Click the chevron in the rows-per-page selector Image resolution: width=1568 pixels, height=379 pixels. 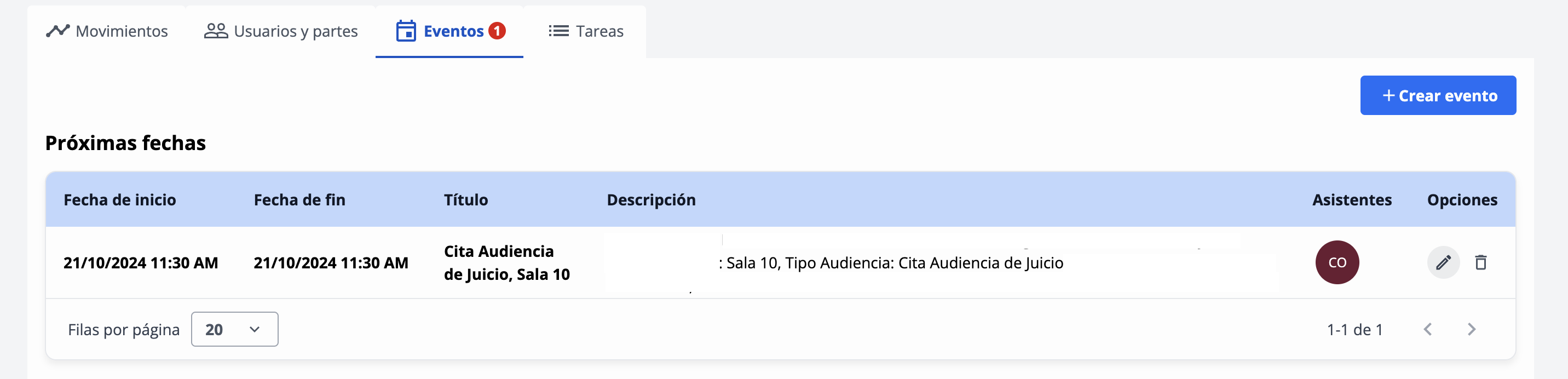[x=255, y=330]
